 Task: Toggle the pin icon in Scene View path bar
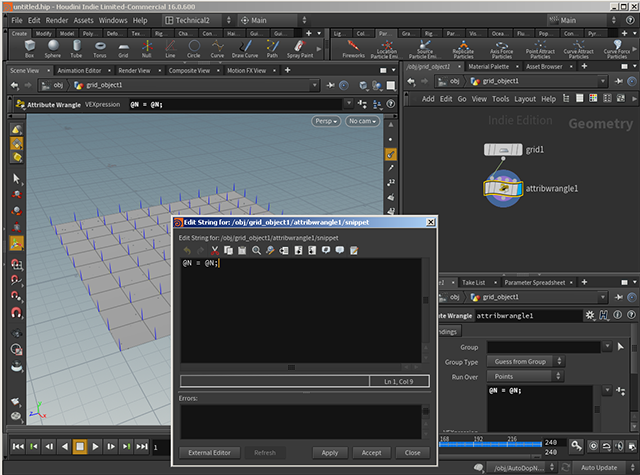point(330,85)
